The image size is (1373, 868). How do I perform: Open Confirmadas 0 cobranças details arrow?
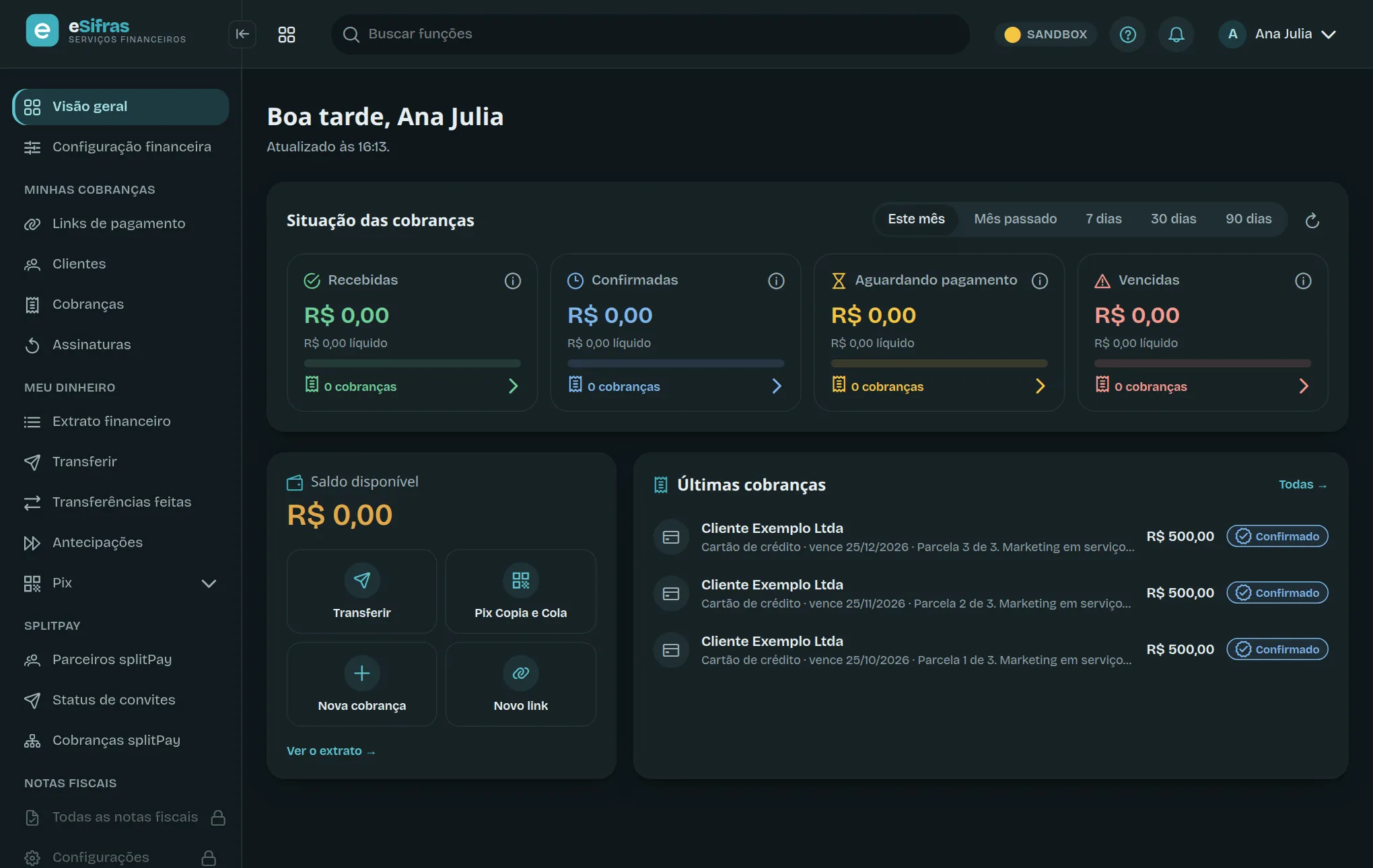click(777, 386)
